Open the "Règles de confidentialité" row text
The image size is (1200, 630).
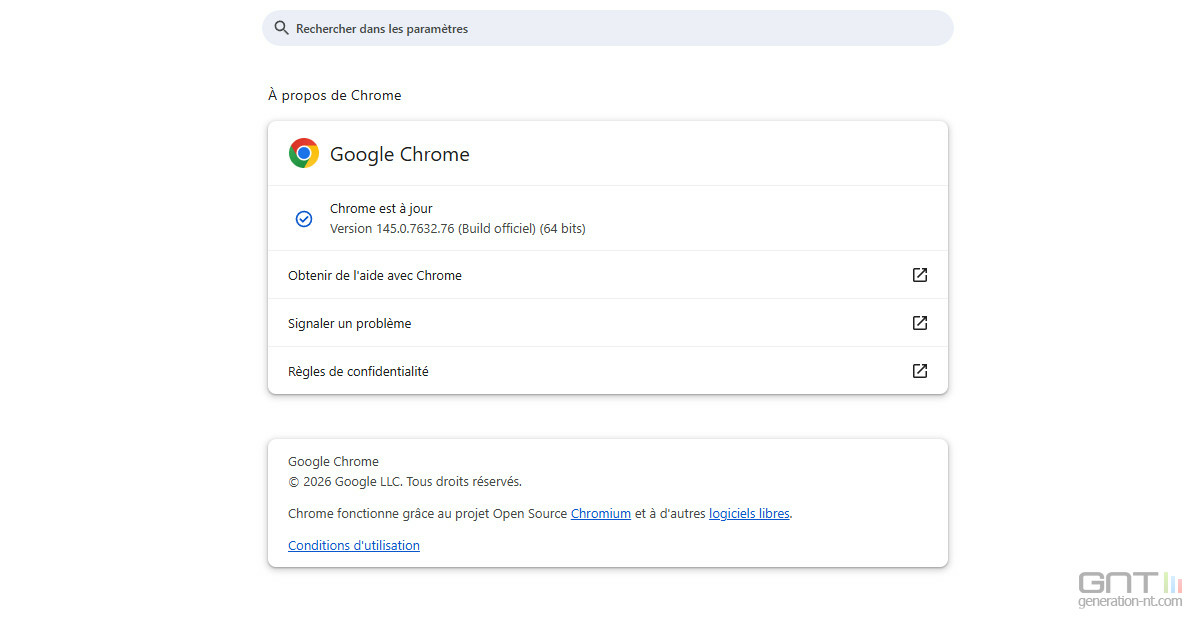pos(358,371)
